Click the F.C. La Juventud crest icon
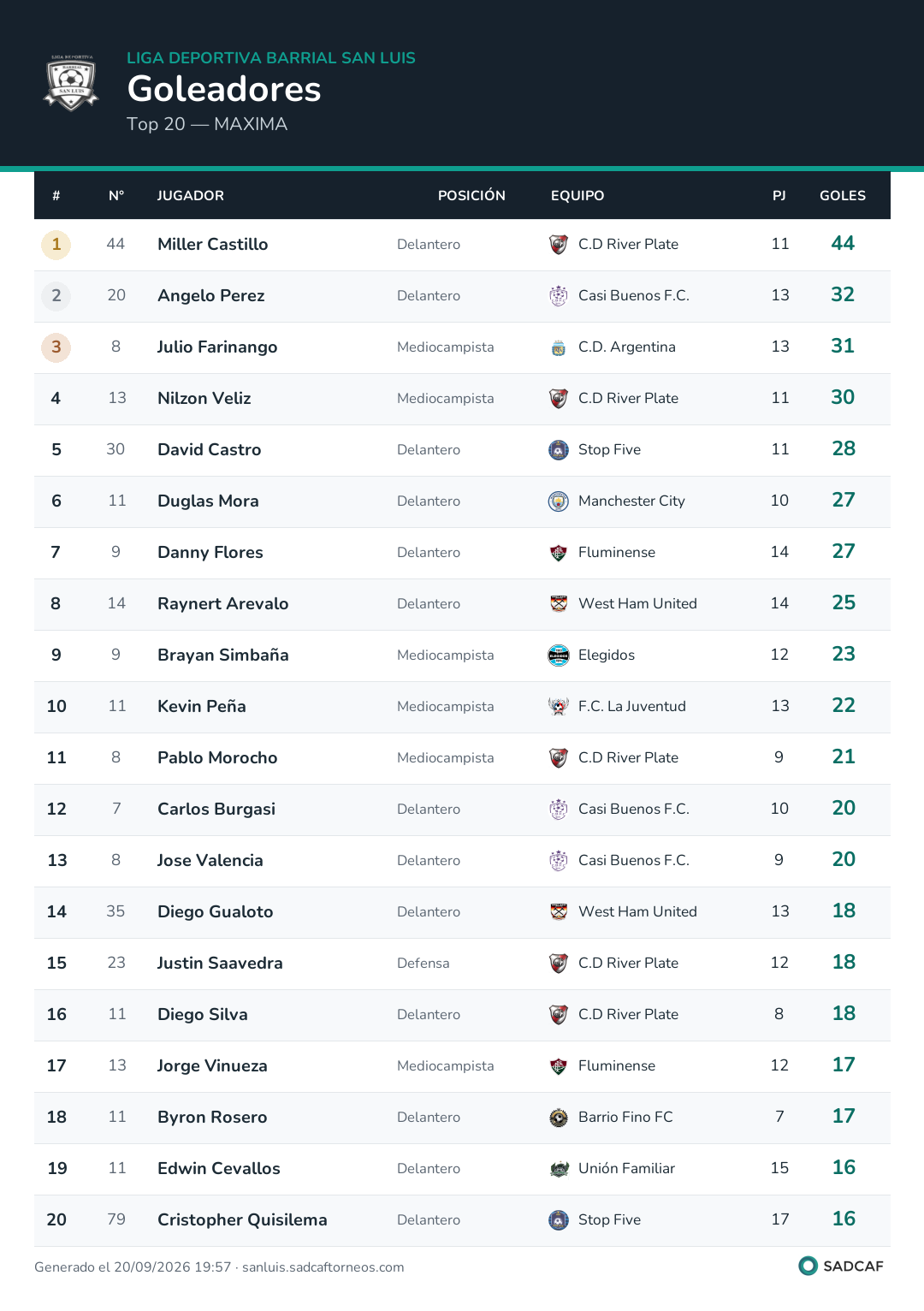924x1311 pixels. [x=559, y=707]
